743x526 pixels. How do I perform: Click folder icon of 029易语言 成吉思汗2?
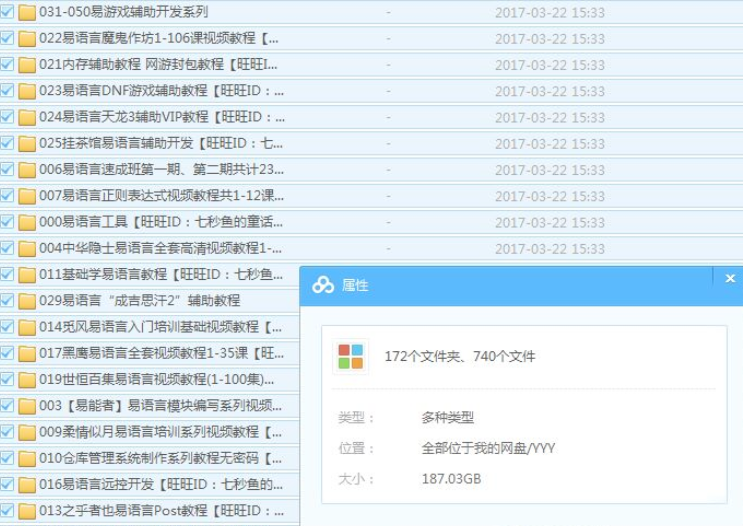pyautogui.click(x=27, y=301)
